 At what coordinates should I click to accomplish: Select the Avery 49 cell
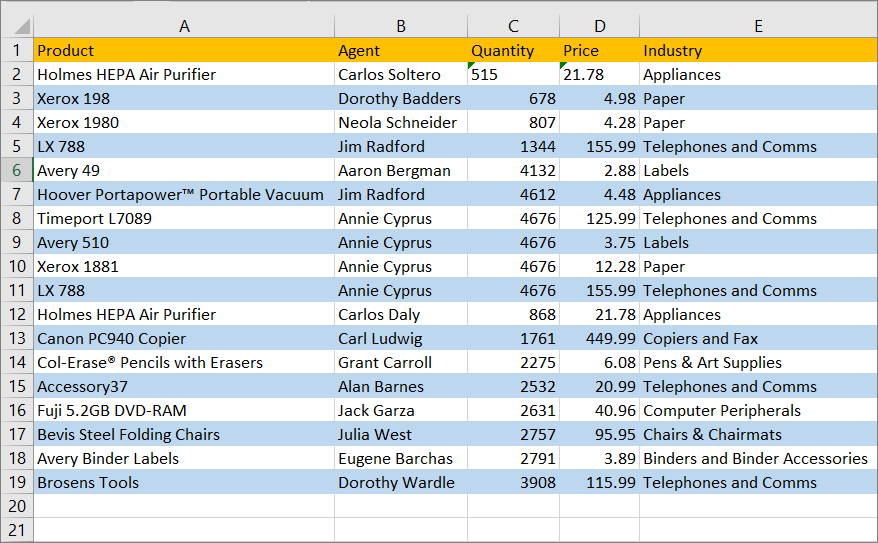(x=184, y=170)
